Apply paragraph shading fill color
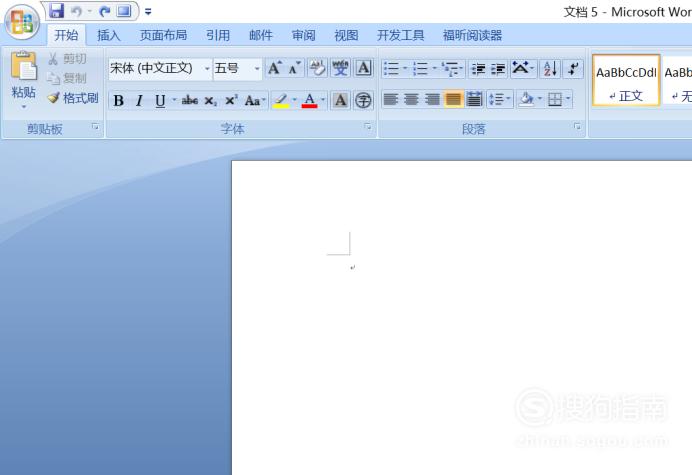Viewport: 692px width, 475px height. (x=529, y=99)
